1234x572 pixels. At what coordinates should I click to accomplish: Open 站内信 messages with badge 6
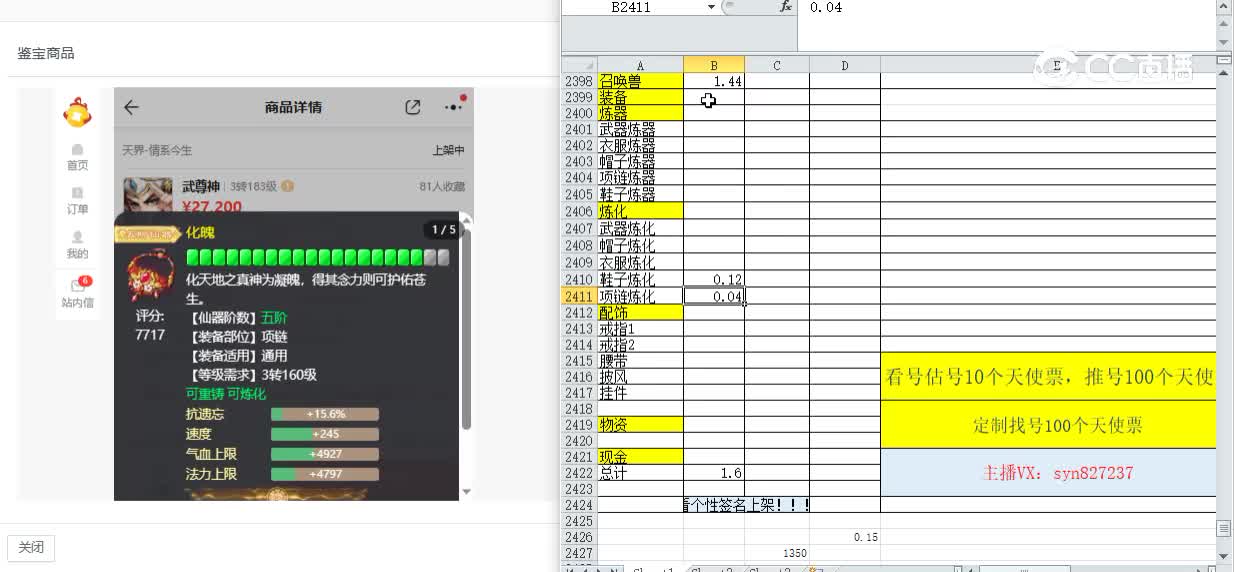(77, 293)
